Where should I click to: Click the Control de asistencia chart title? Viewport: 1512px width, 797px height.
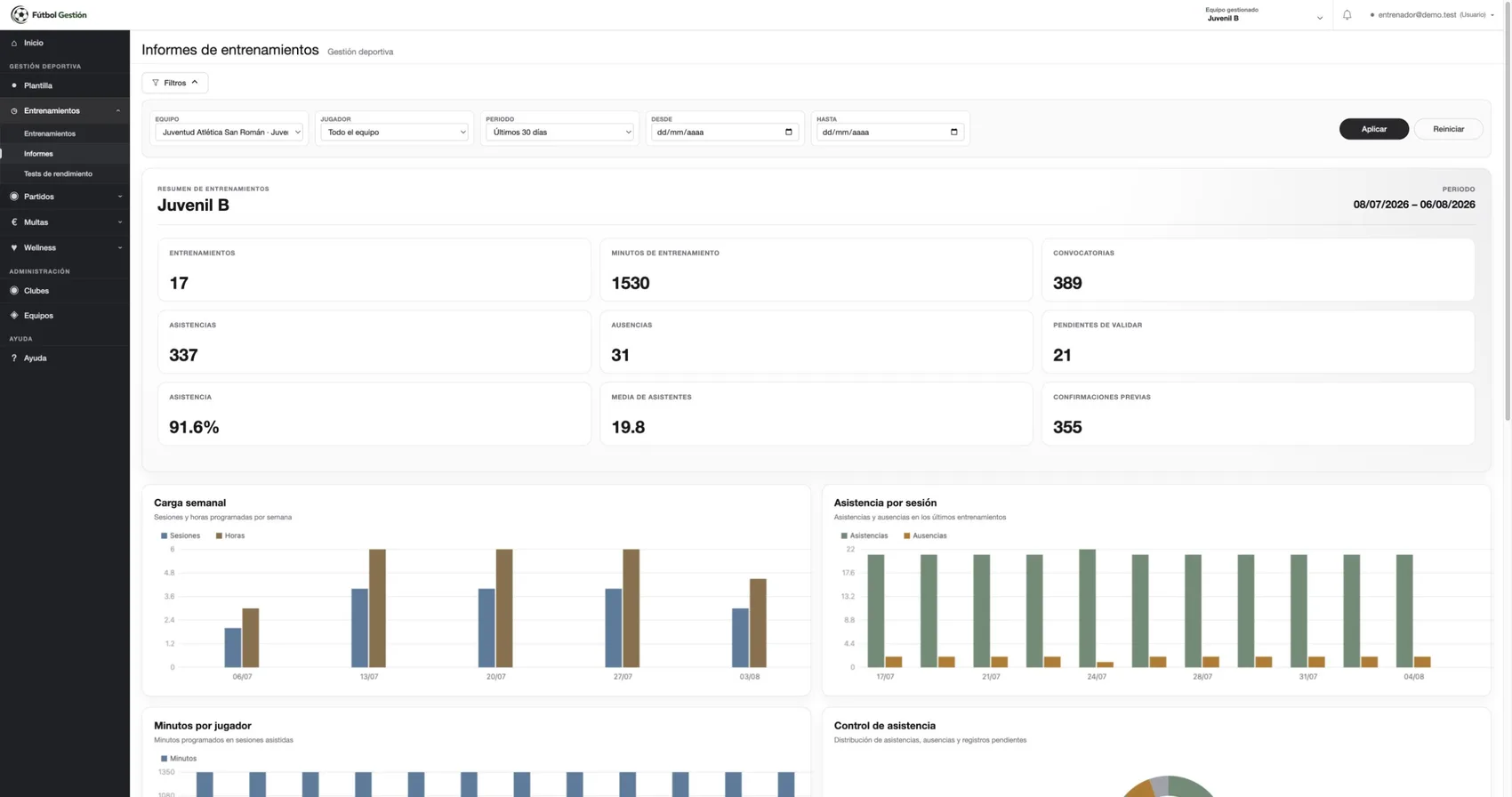(885, 726)
